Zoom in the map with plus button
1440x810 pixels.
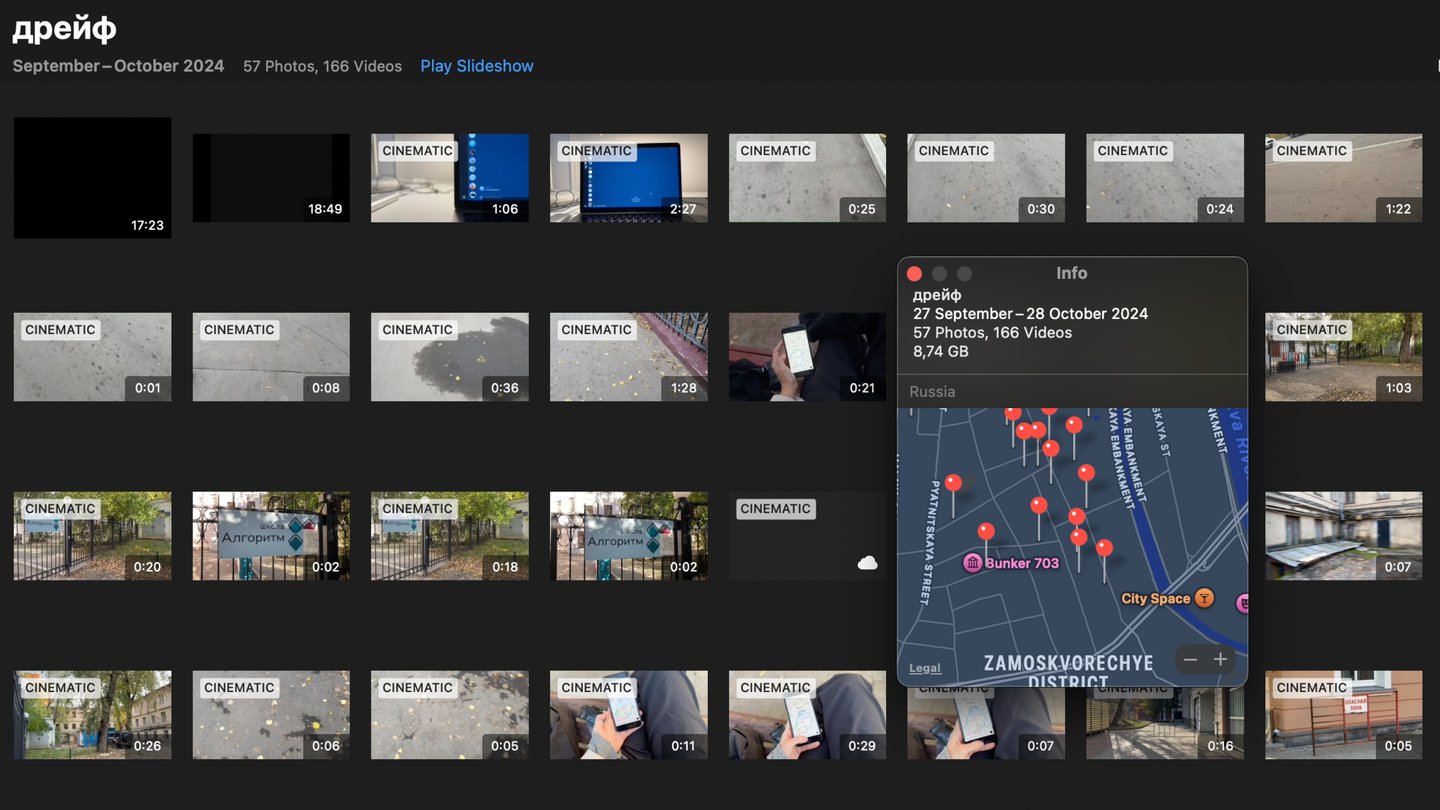(1220, 660)
